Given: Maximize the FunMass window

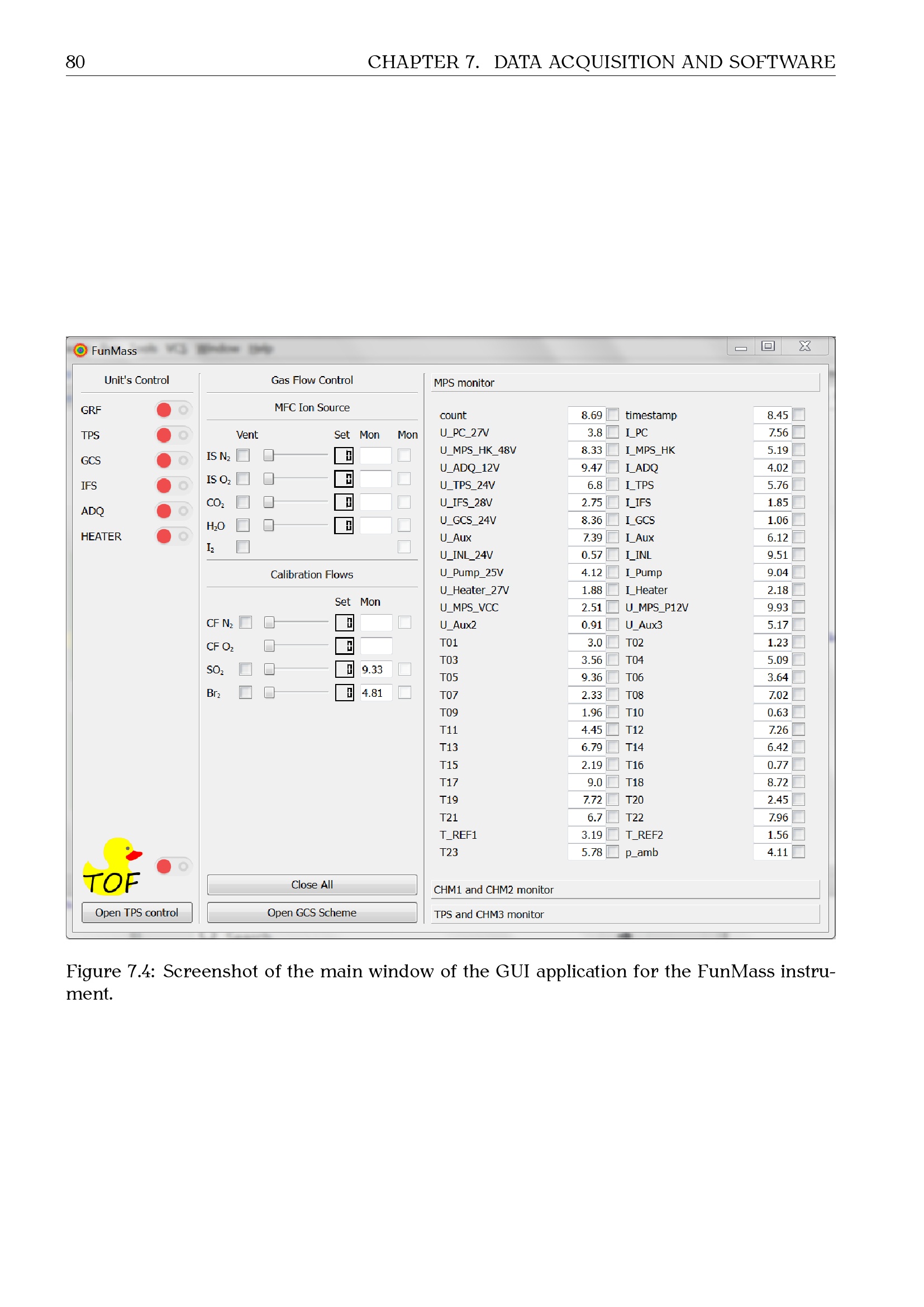Looking at the screenshot, I should click(768, 346).
